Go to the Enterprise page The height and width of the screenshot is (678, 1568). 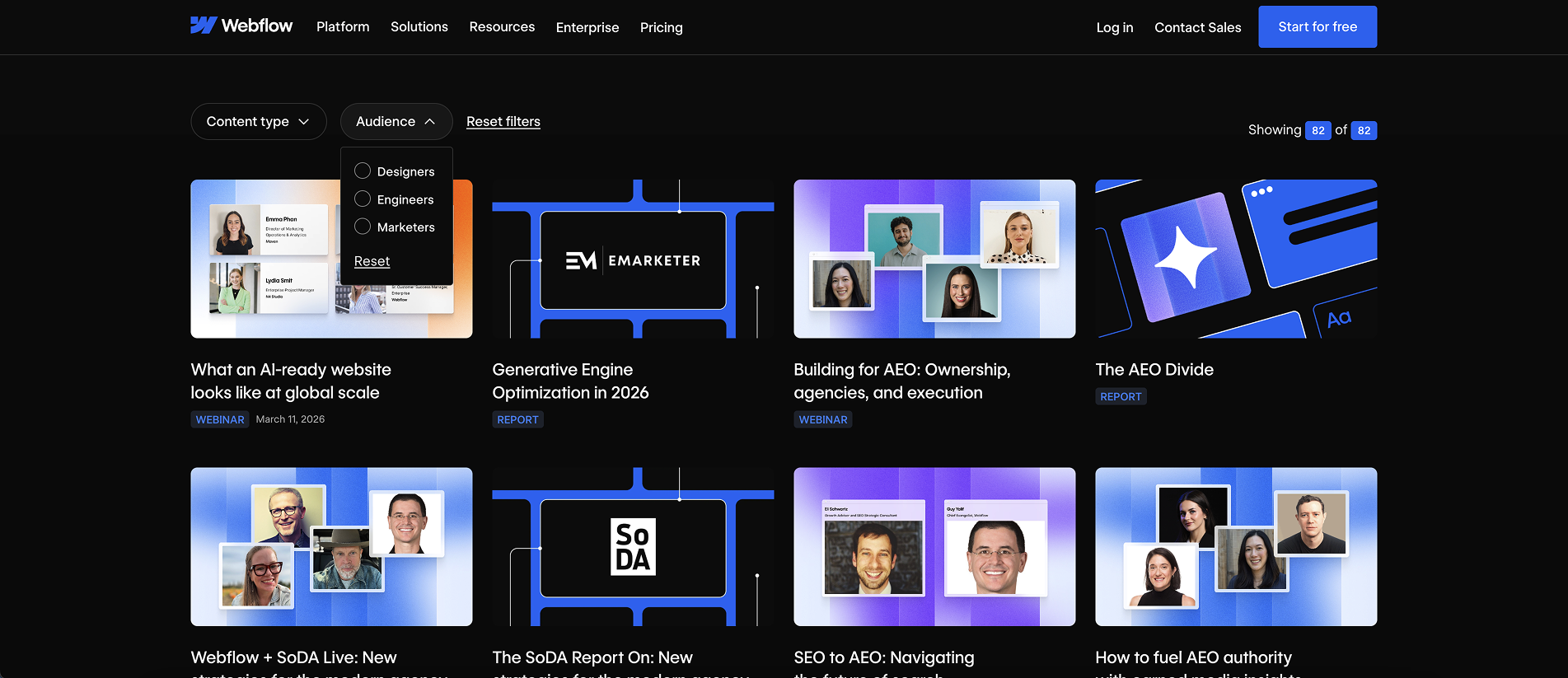point(587,27)
